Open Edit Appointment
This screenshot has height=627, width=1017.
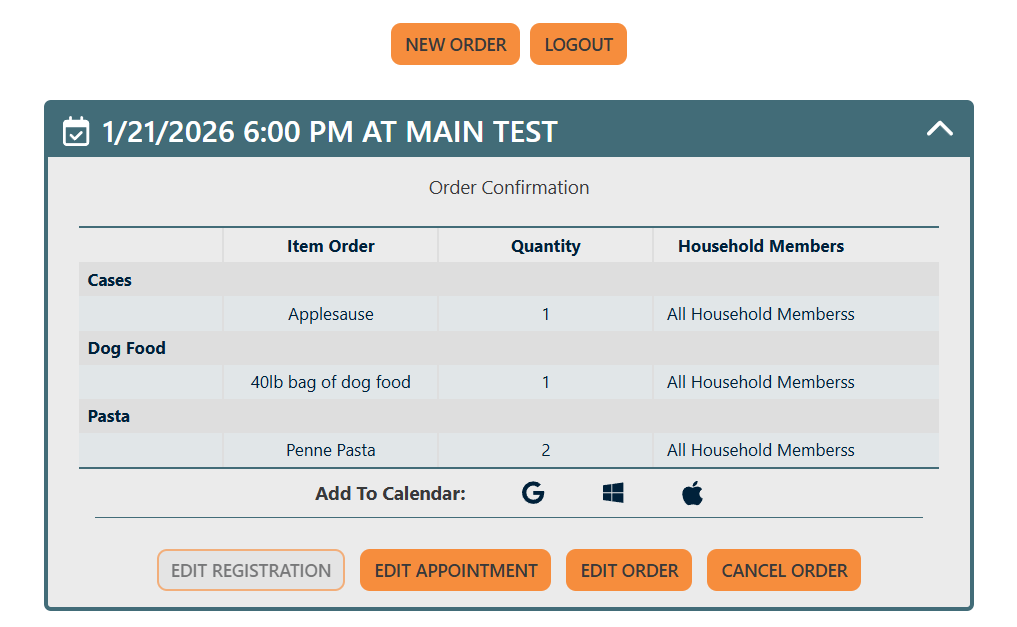pos(455,570)
